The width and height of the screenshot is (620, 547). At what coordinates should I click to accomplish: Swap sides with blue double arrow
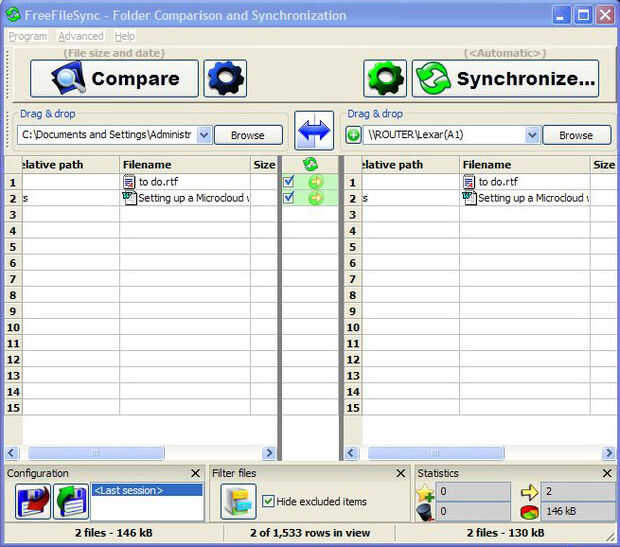314,131
